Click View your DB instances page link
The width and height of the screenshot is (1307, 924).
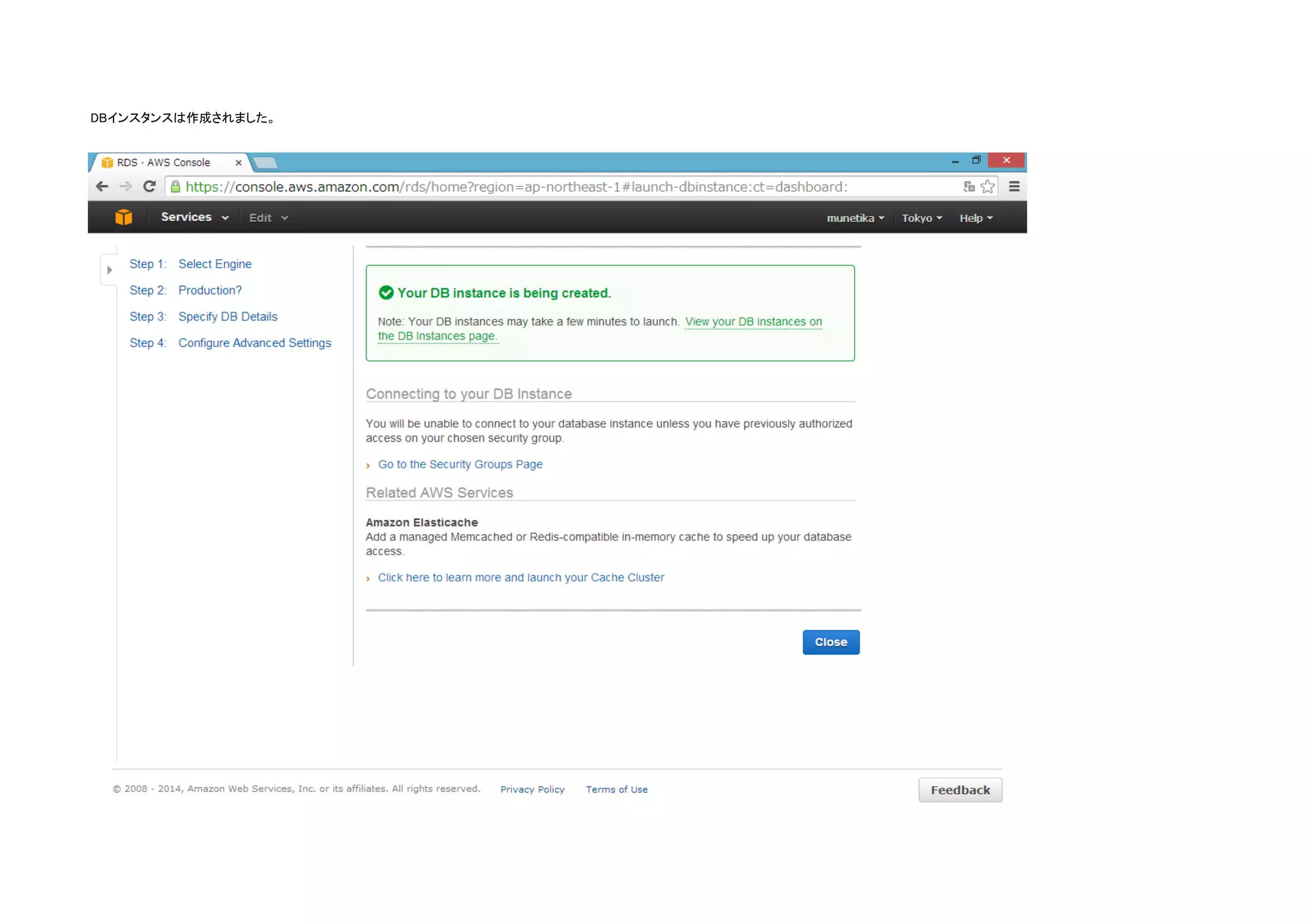click(753, 322)
